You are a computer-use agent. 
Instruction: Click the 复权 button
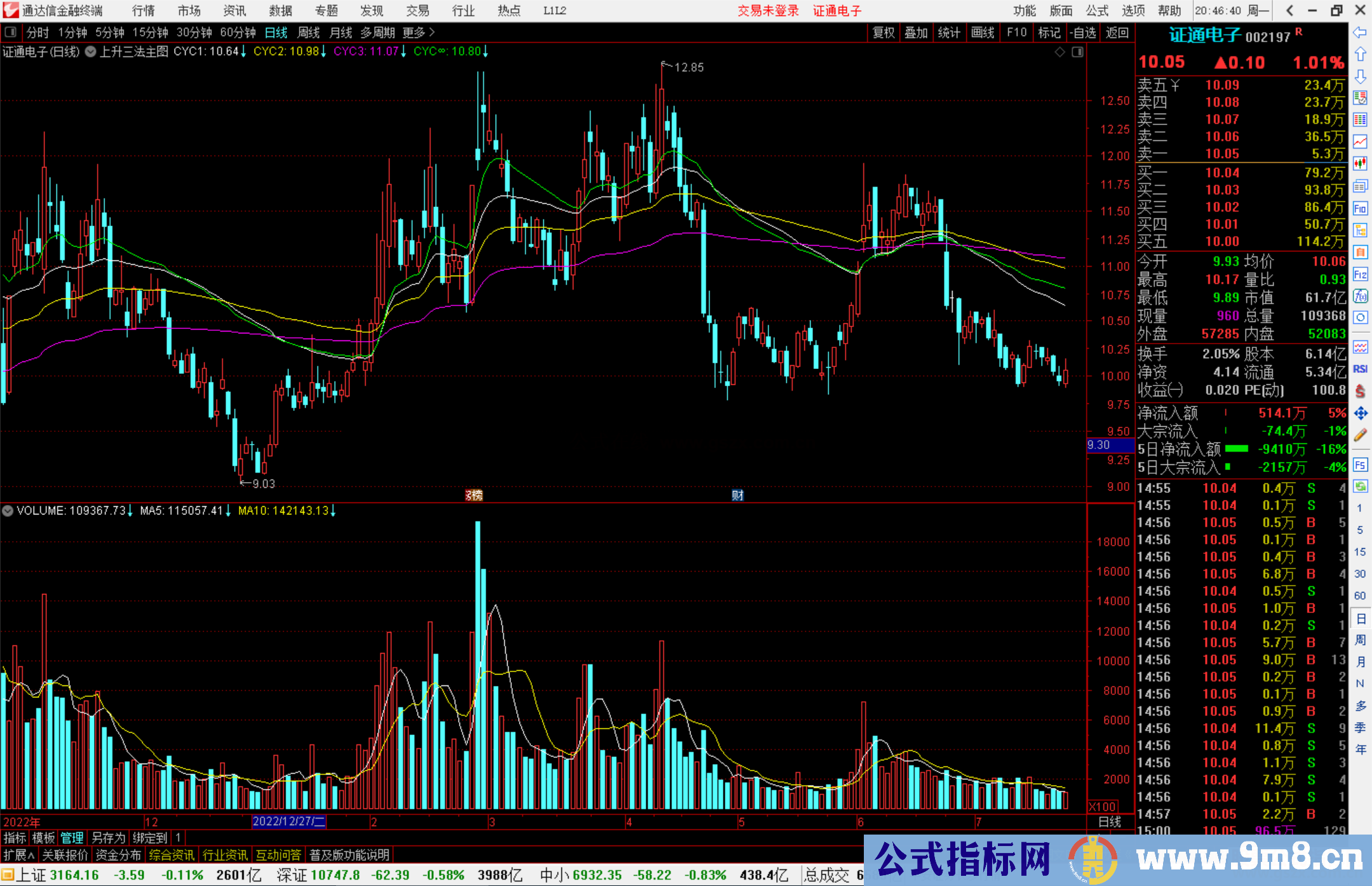884,32
